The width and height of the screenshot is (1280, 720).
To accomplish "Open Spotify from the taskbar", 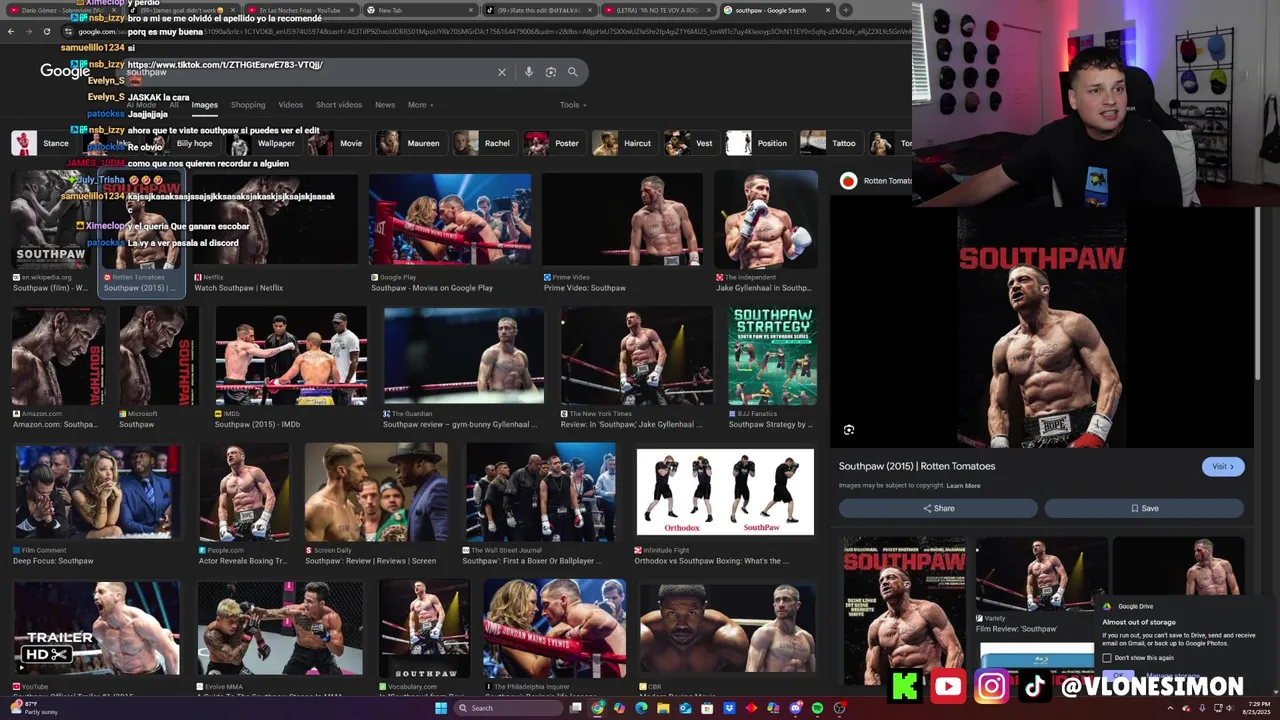I will pyautogui.click(x=817, y=708).
